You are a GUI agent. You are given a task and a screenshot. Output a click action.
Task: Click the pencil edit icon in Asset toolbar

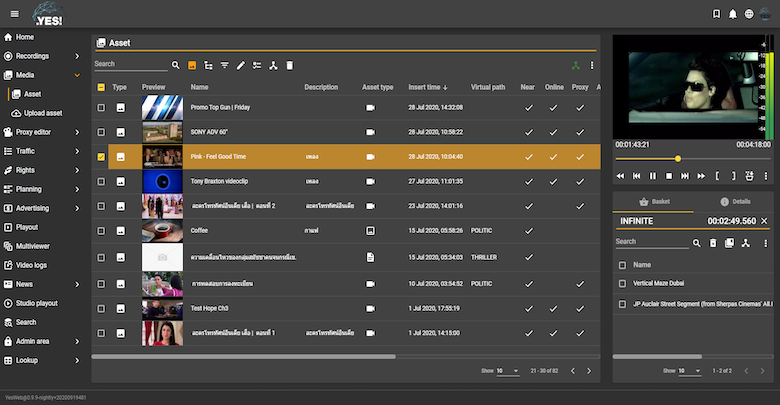[241, 65]
